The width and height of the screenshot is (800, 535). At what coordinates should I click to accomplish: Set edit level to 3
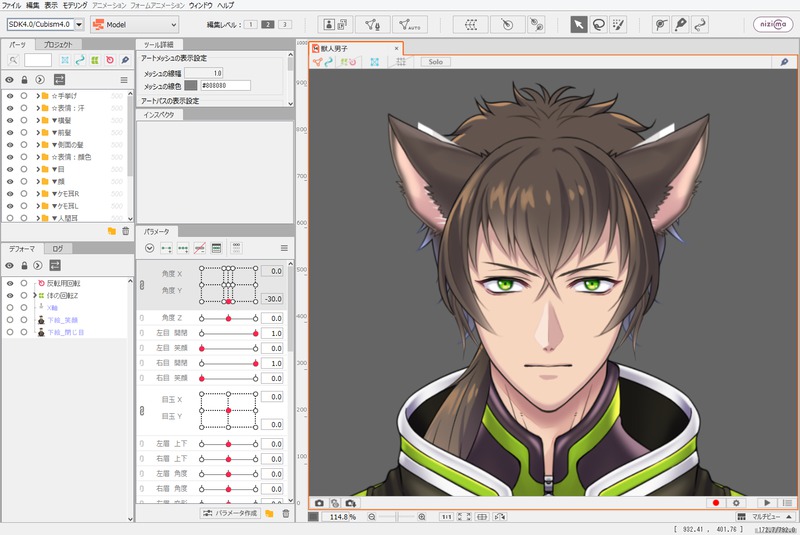pos(285,24)
